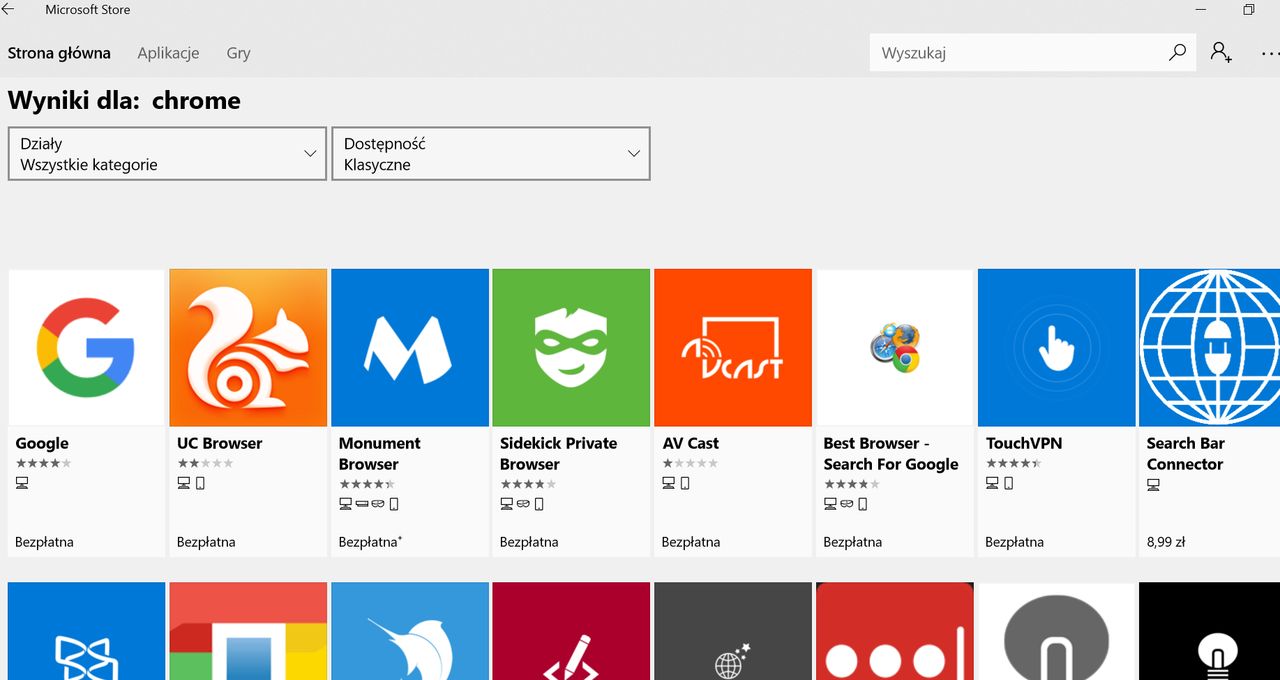This screenshot has height=680, width=1280.
Task: Click the Monument Browser title
Action: point(379,453)
